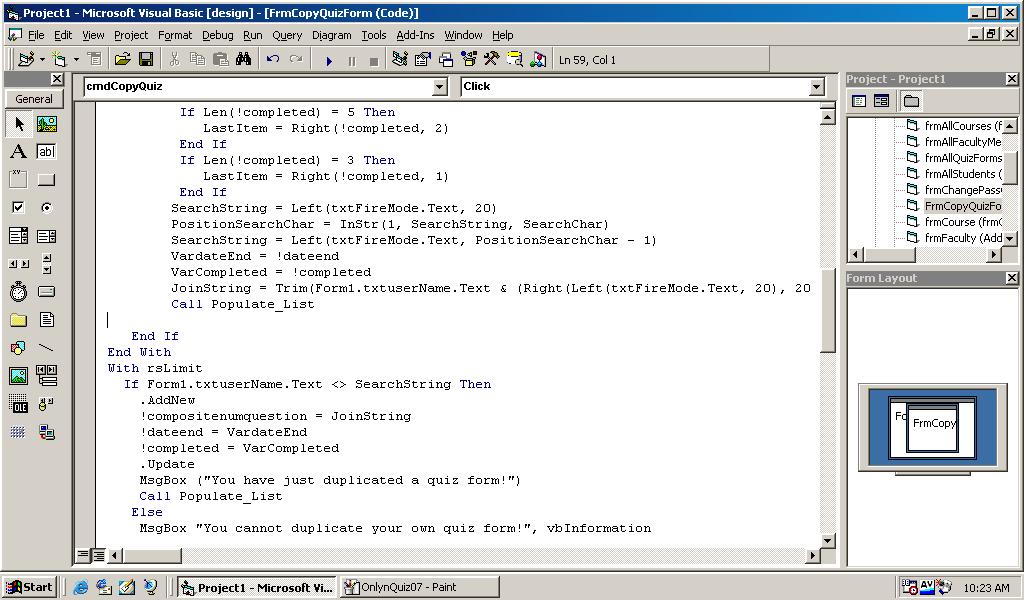Launch Internet Explorer from Quick Launch
The height and width of the screenshot is (600, 1024).
(x=80, y=587)
